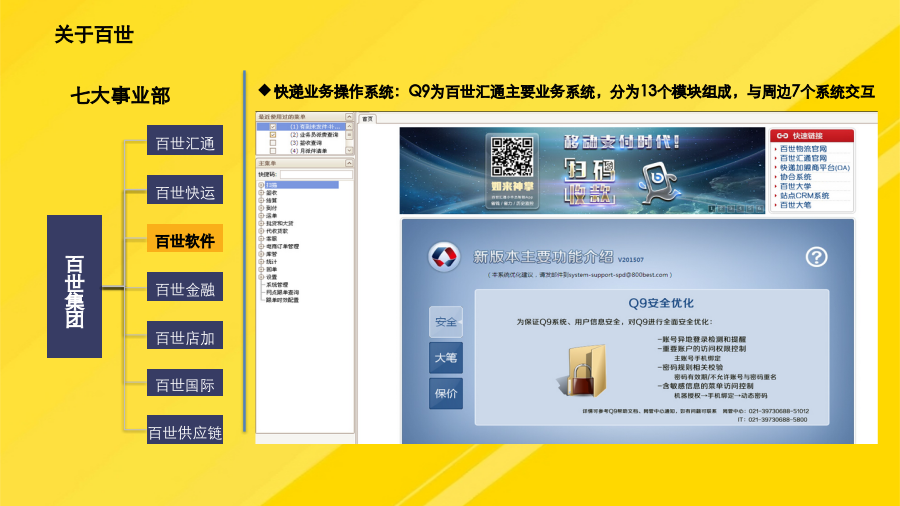Viewport: 900px width, 506px height.
Task: Select the 安全 feature tab
Action: pyautogui.click(x=445, y=322)
